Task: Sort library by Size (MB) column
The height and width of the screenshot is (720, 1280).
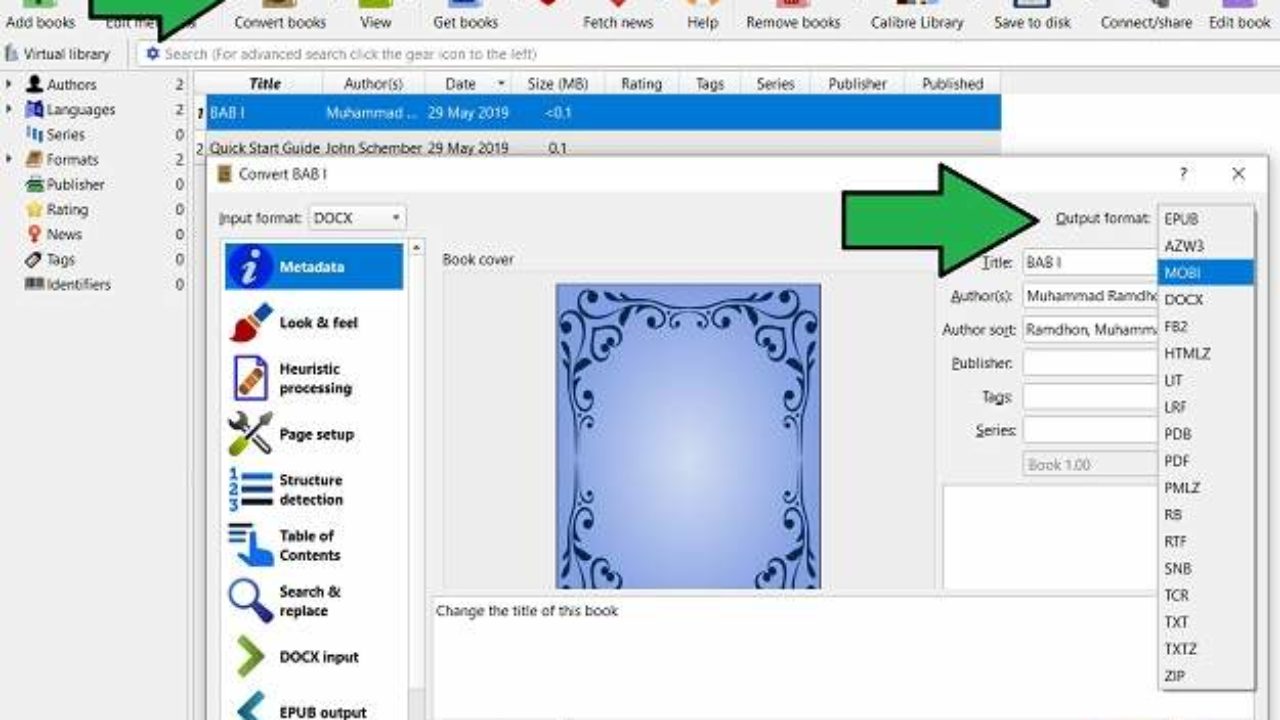Action: [558, 84]
